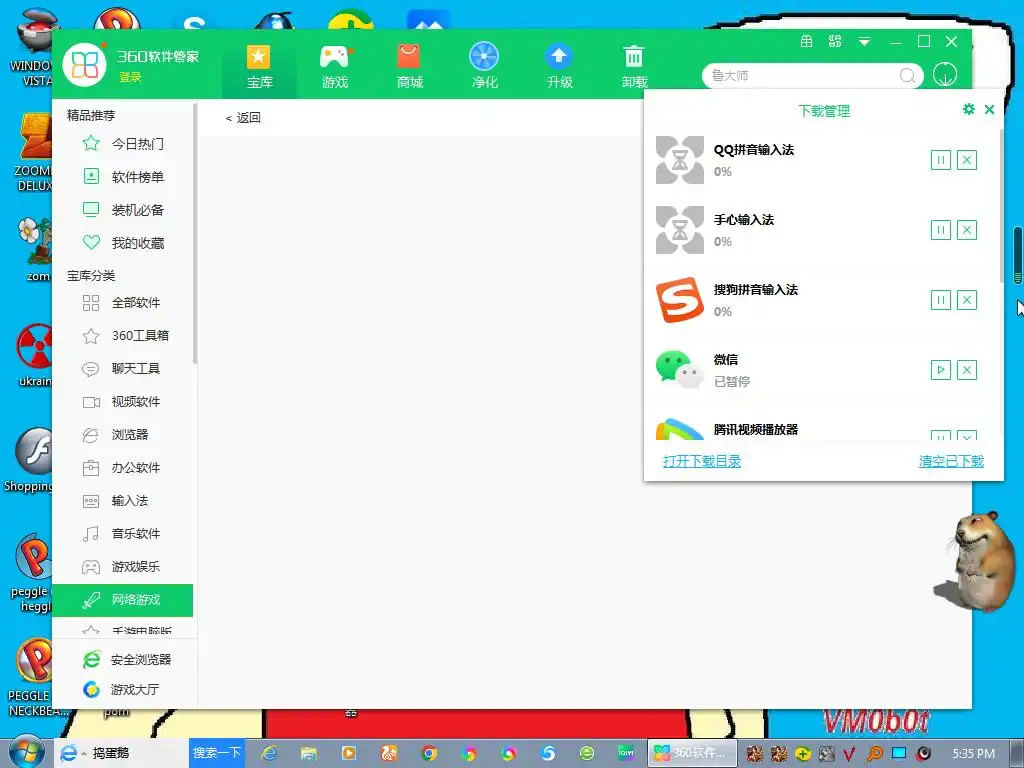
Task: Switch to the 游戏 games tab
Action: (334, 67)
